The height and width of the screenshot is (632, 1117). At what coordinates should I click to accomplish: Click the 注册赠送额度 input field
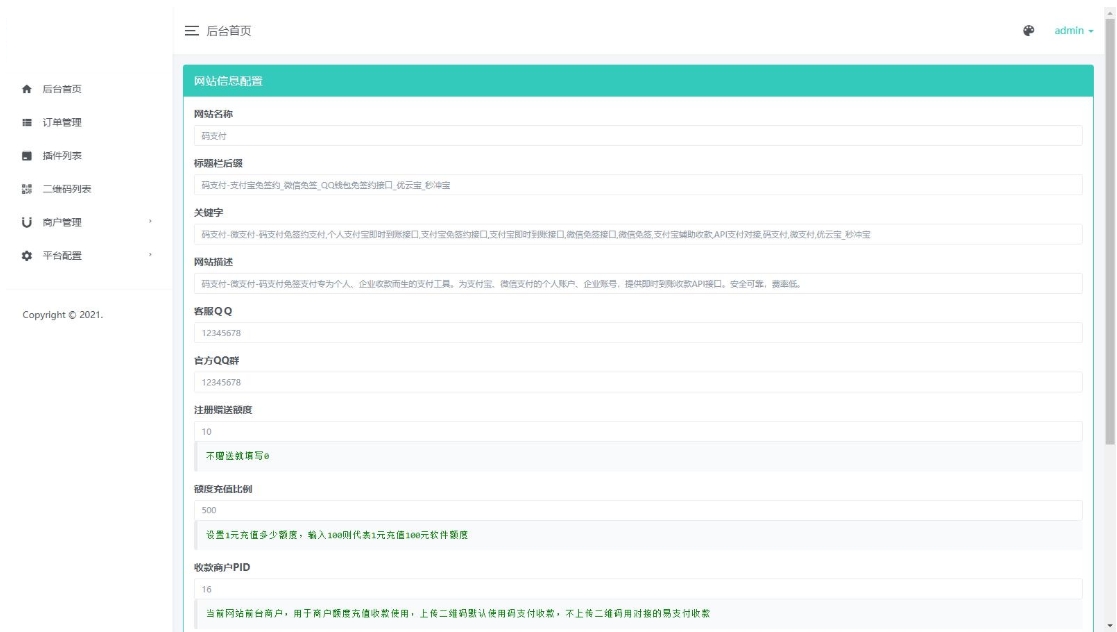[637, 432]
